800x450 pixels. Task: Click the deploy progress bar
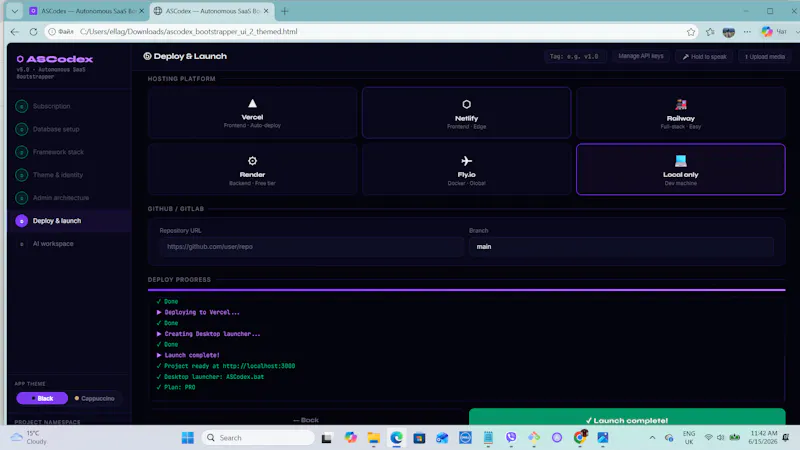click(466, 290)
